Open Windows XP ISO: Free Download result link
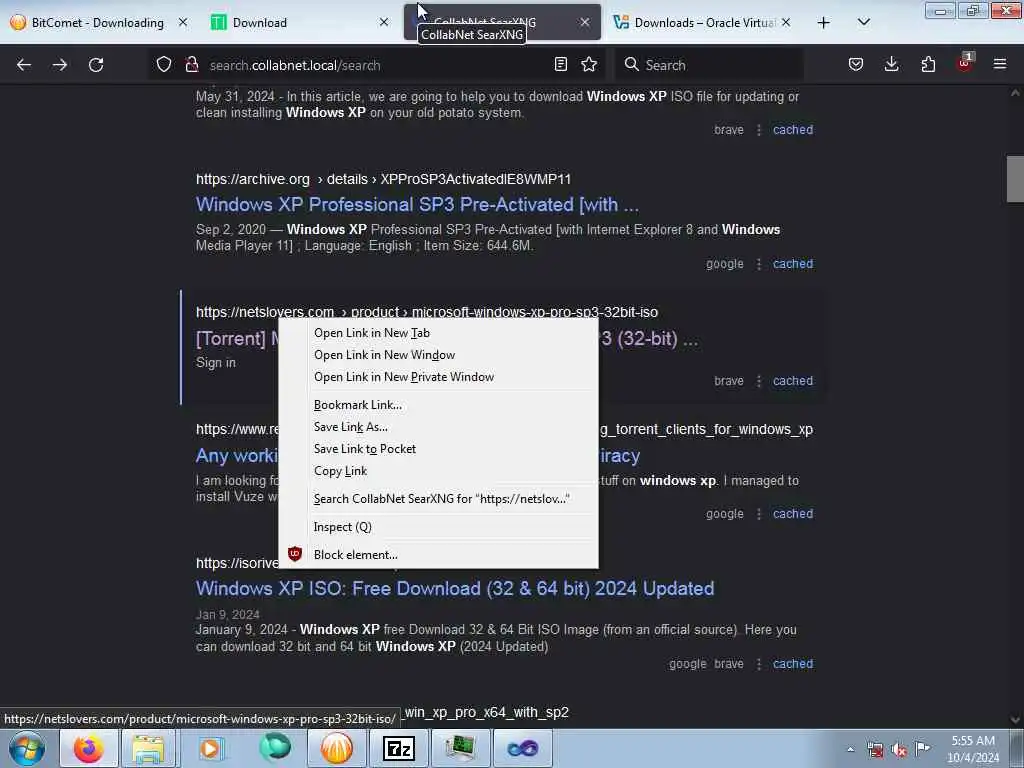 tap(455, 588)
